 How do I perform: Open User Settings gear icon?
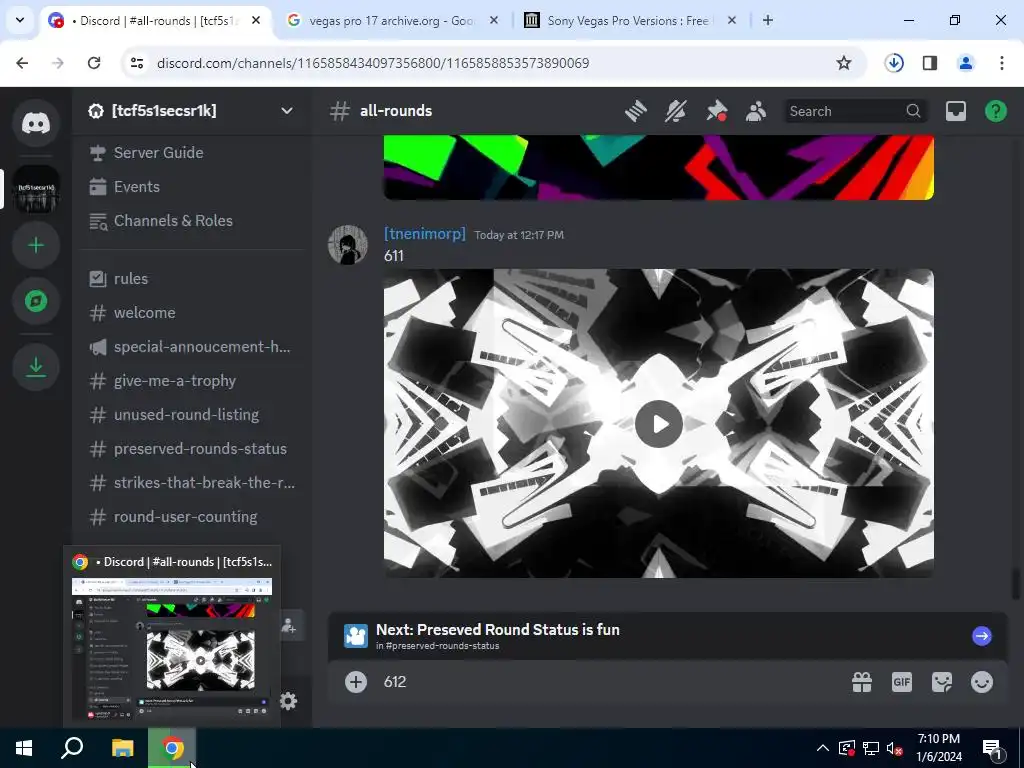pyautogui.click(x=289, y=701)
